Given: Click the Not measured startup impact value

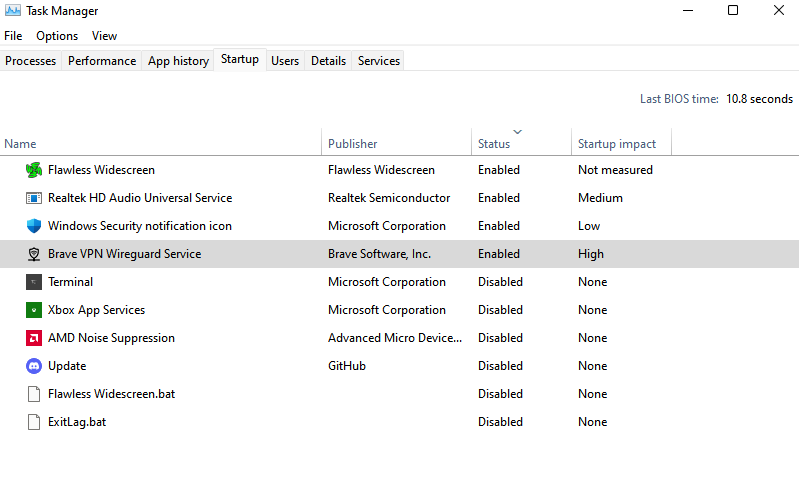Looking at the screenshot, I should pyautogui.click(x=615, y=170).
